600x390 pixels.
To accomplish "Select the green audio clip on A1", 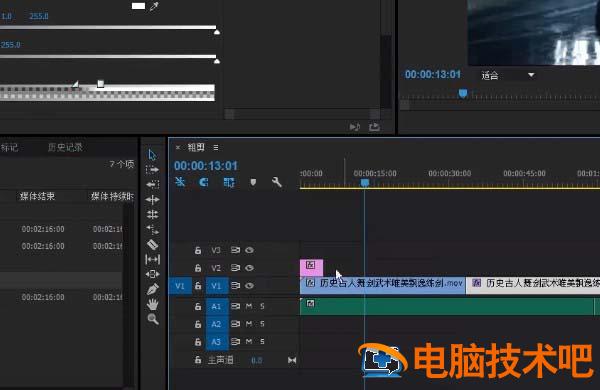I will (x=447, y=307).
